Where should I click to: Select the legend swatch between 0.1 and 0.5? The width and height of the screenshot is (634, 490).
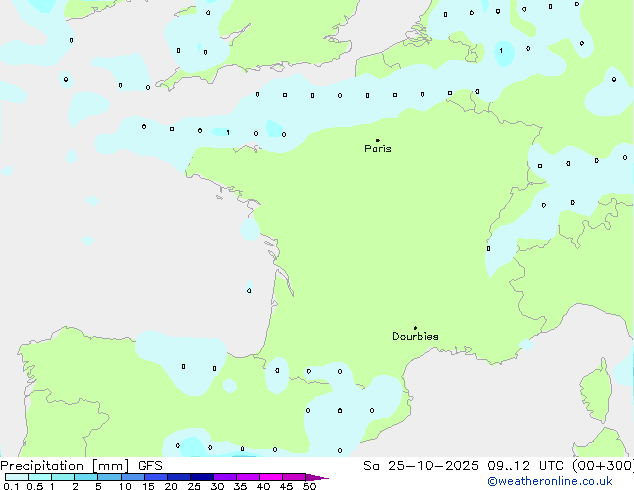point(17,477)
